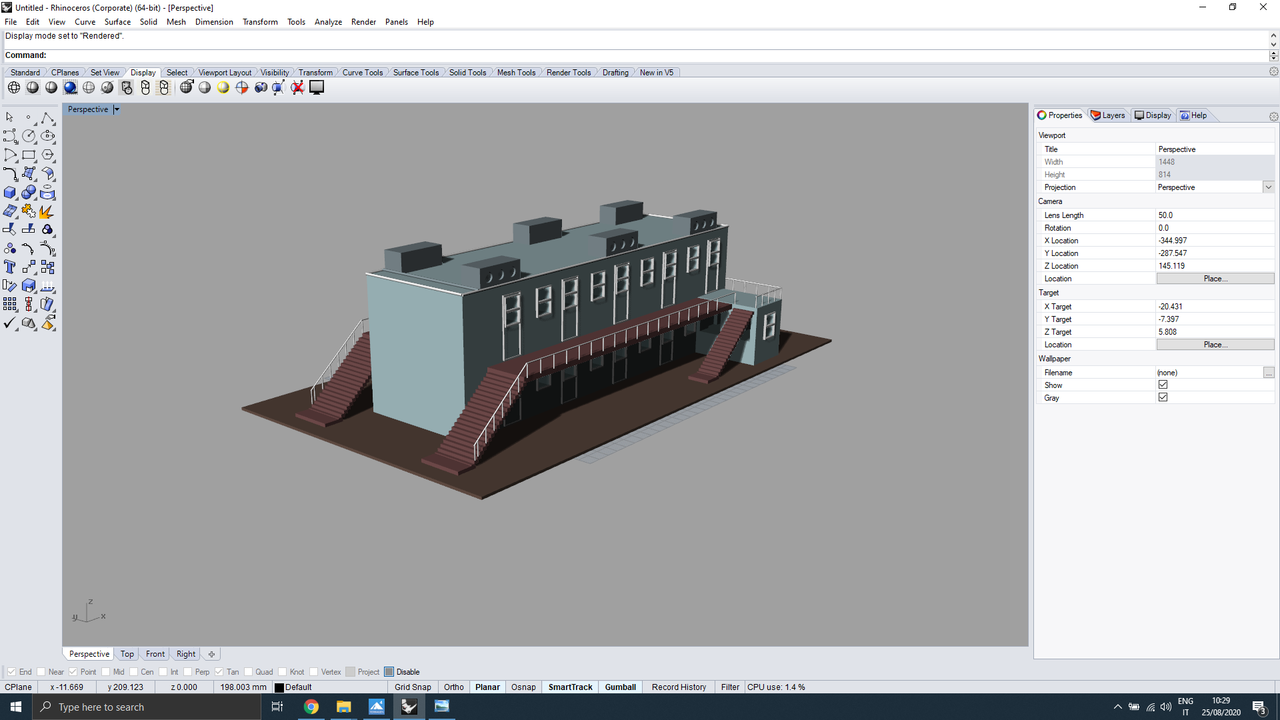Click the Default layer color swatch

pyautogui.click(x=281, y=687)
